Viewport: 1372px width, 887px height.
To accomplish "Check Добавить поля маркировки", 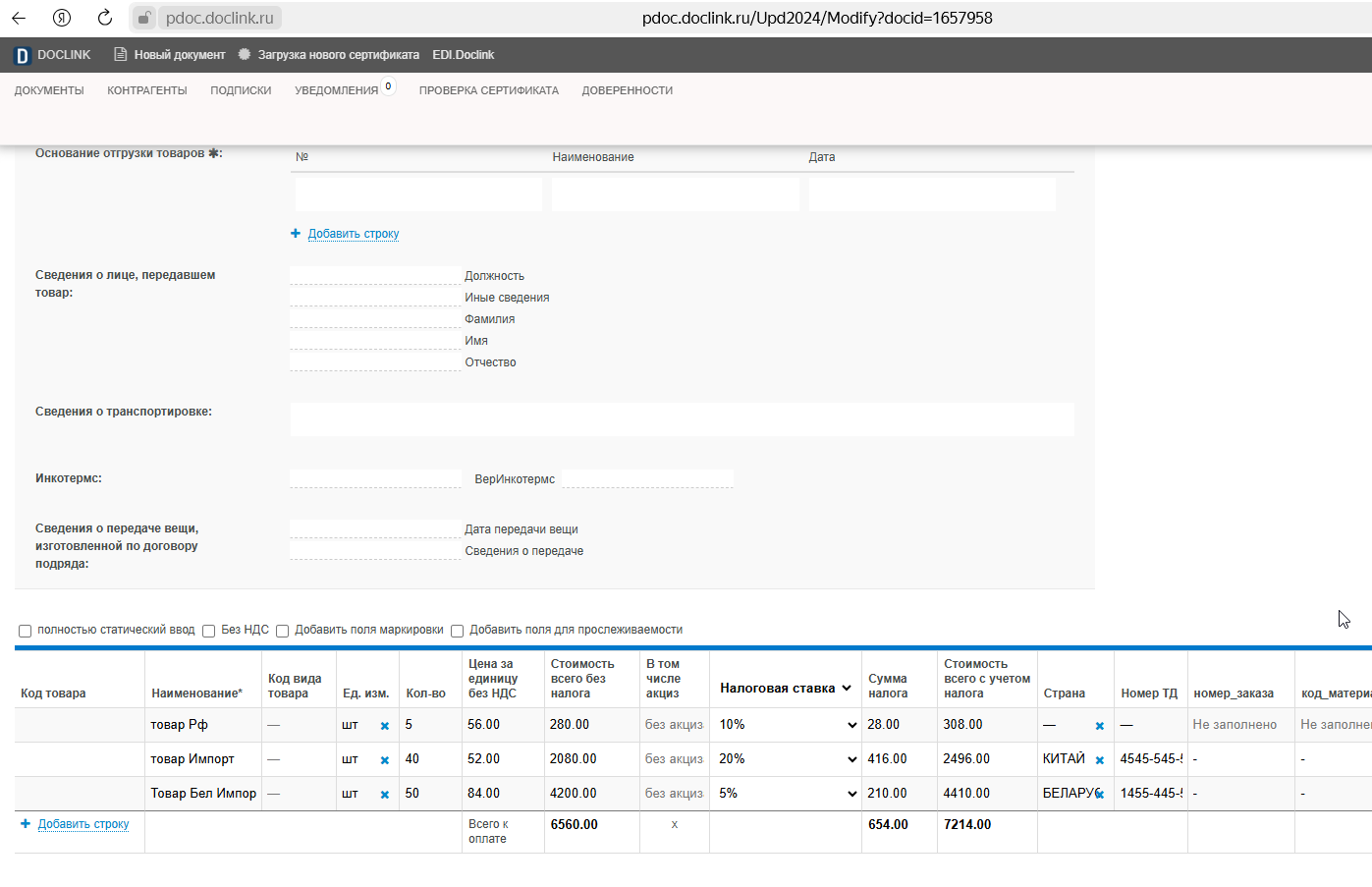I will (x=282, y=631).
